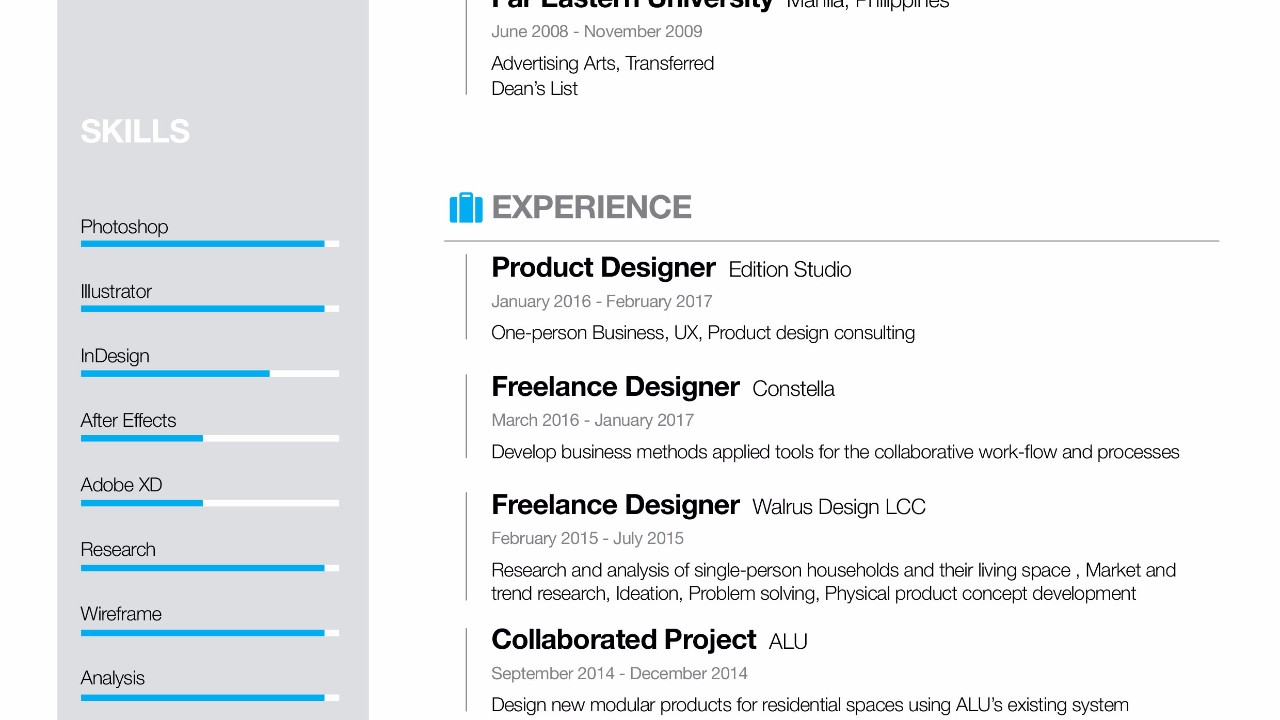Click the Photoshop skill level bar

pyautogui.click(x=210, y=244)
